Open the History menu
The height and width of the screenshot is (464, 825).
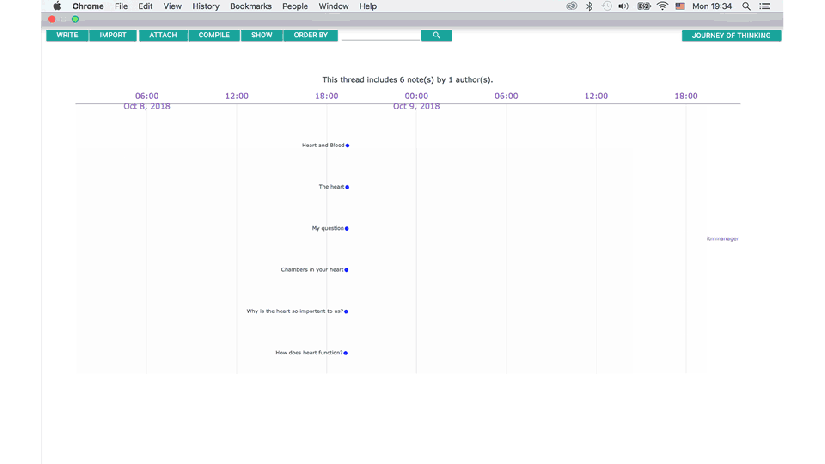click(x=206, y=6)
